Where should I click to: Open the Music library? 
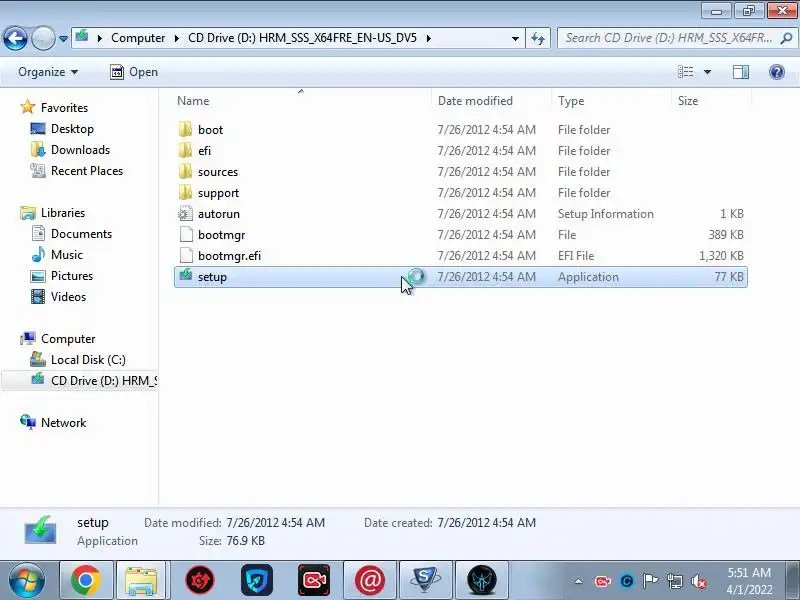(x=57, y=255)
